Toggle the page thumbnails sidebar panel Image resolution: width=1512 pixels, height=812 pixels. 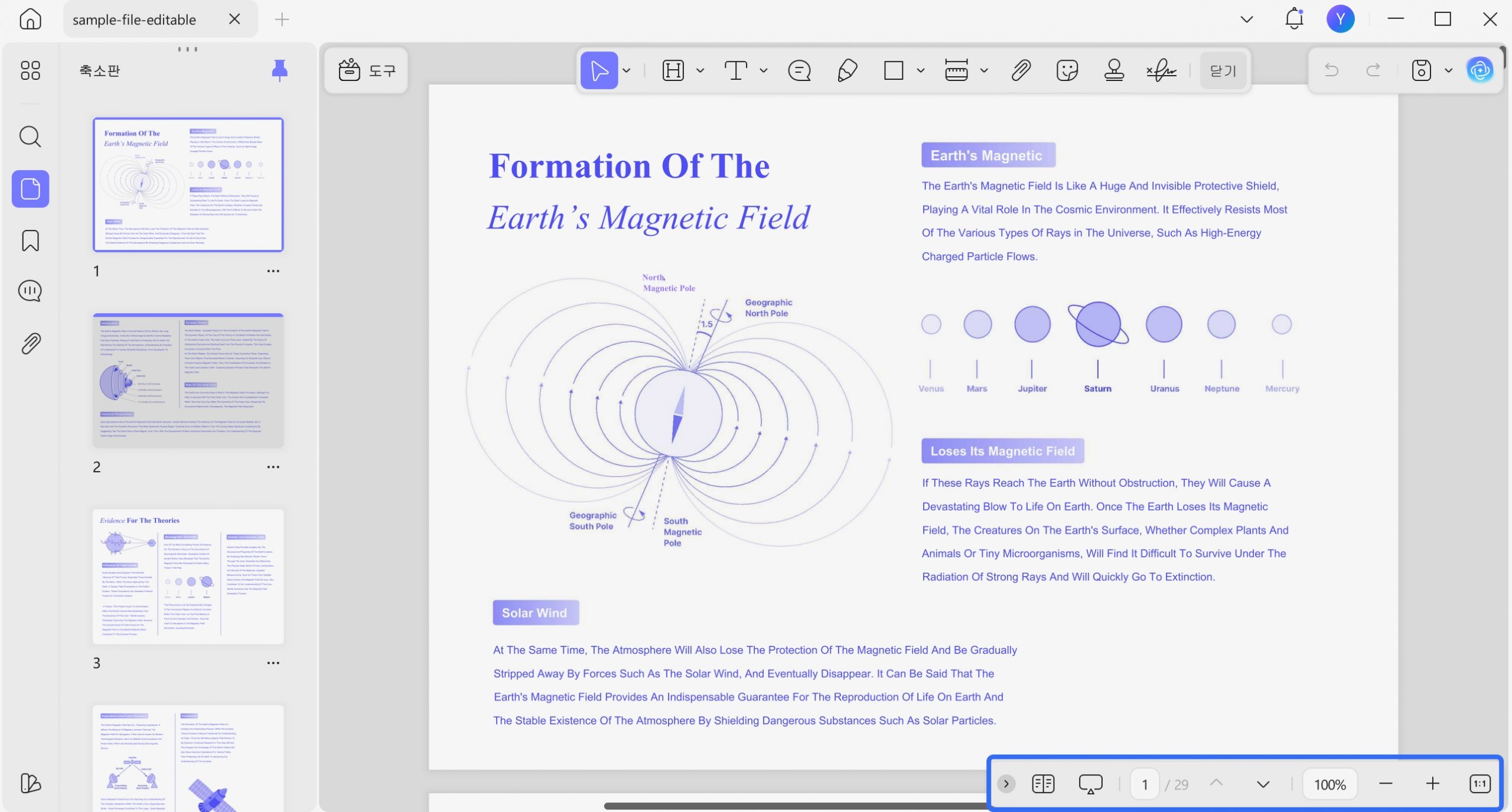coord(30,189)
